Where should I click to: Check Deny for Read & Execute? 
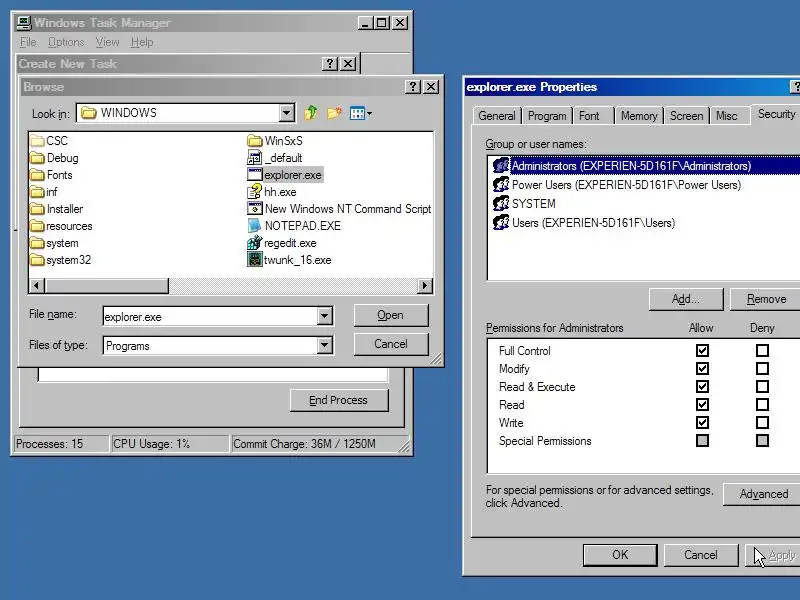[x=762, y=387]
